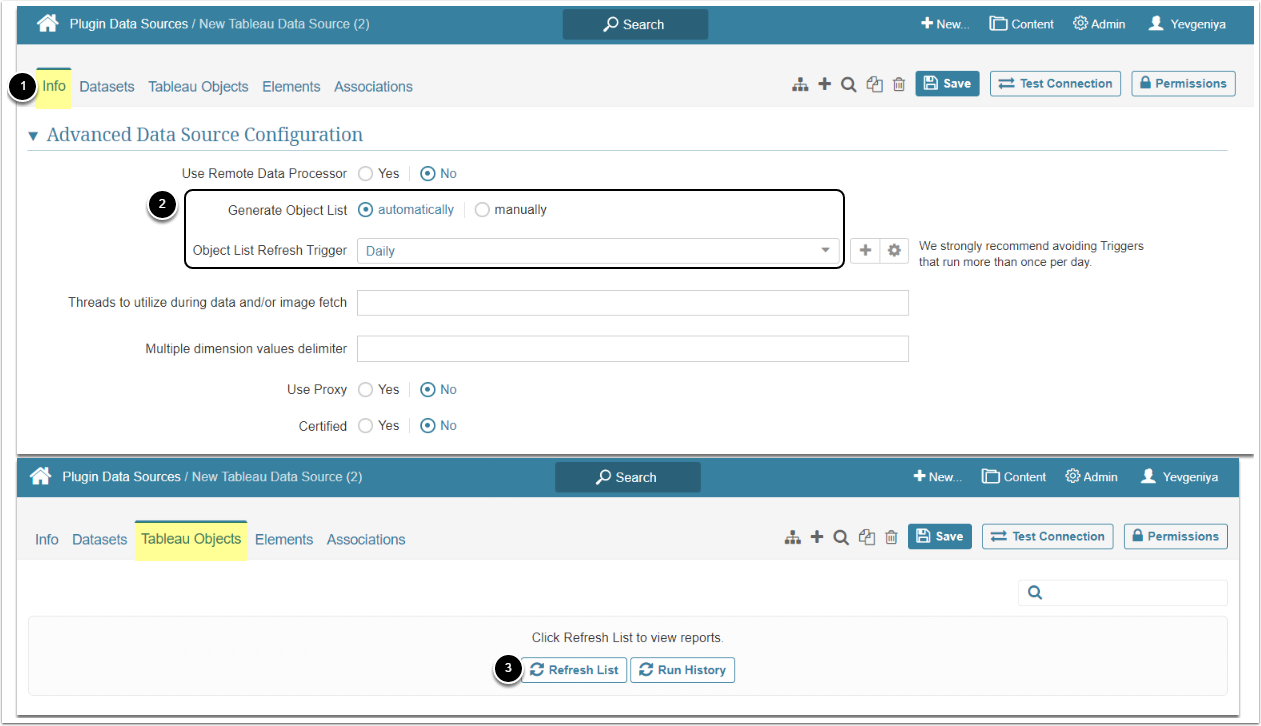1261x726 pixels.
Task: Open Associations tab in bottom window
Action: point(366,539)
